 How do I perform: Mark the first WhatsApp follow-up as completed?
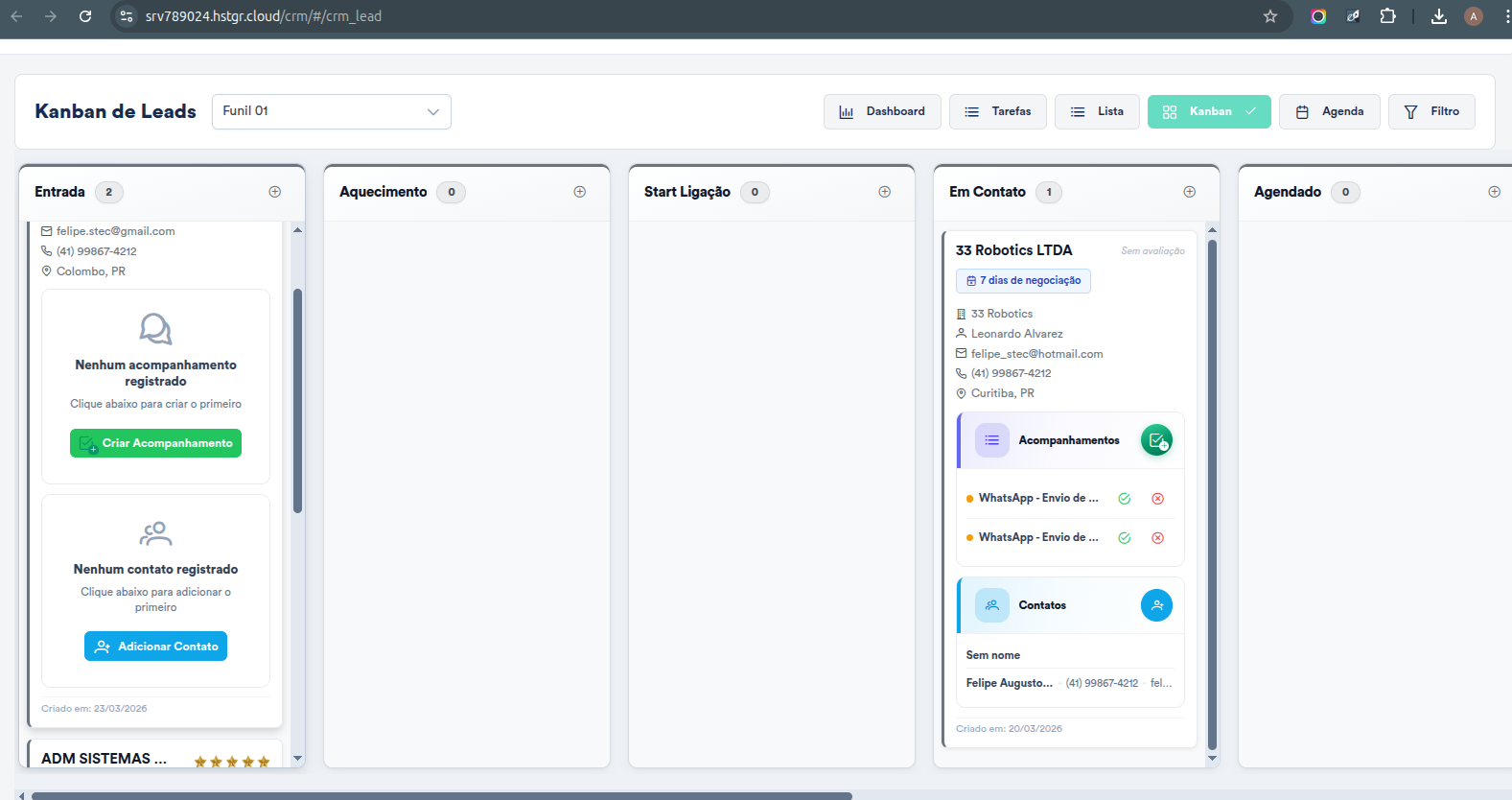coord(1125,499)
